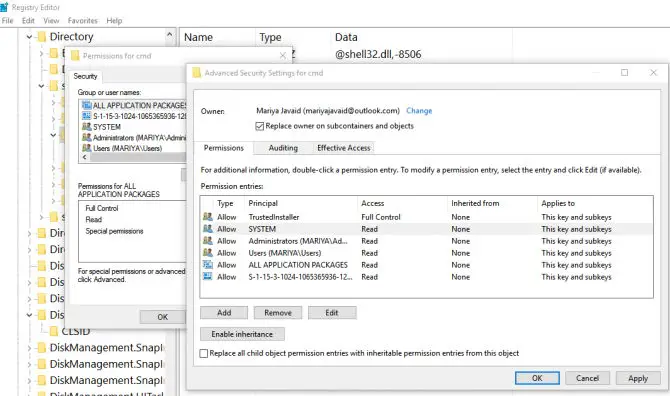Collapse the Directory tree node

click(x=29, y=37)
